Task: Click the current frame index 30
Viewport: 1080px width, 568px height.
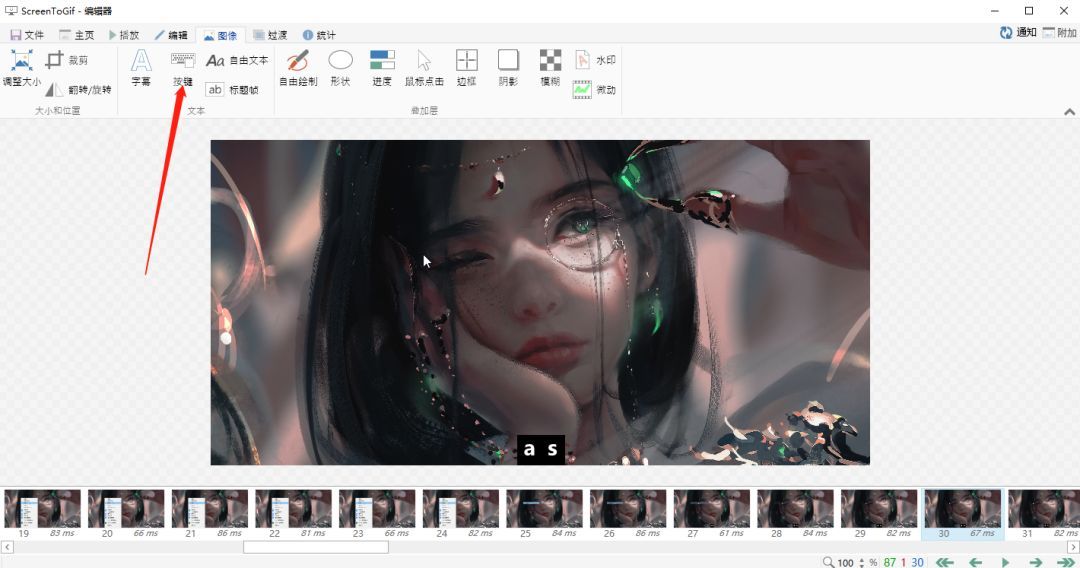Action: [917, 562]
